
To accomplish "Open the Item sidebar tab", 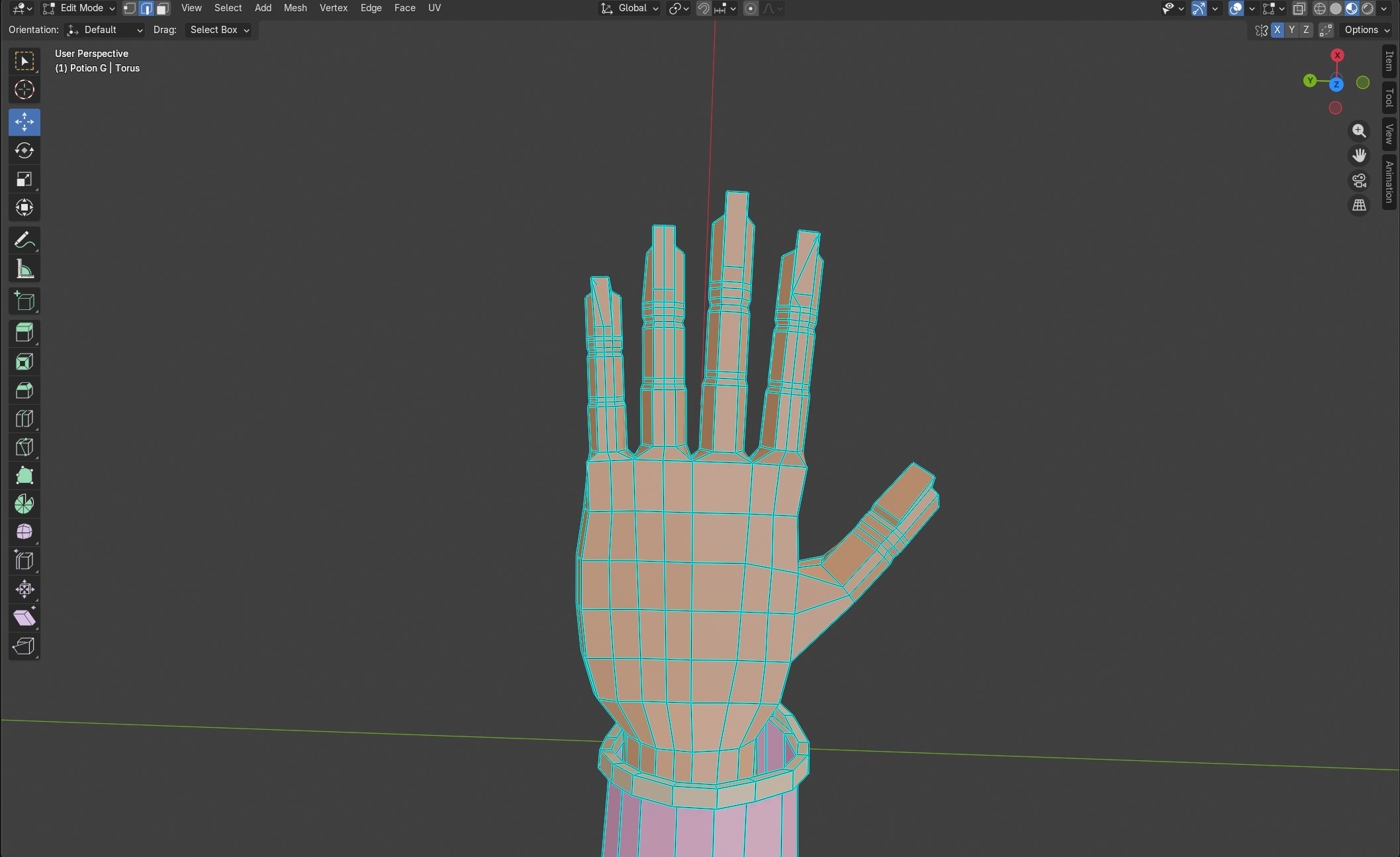I will point(1389,62).
